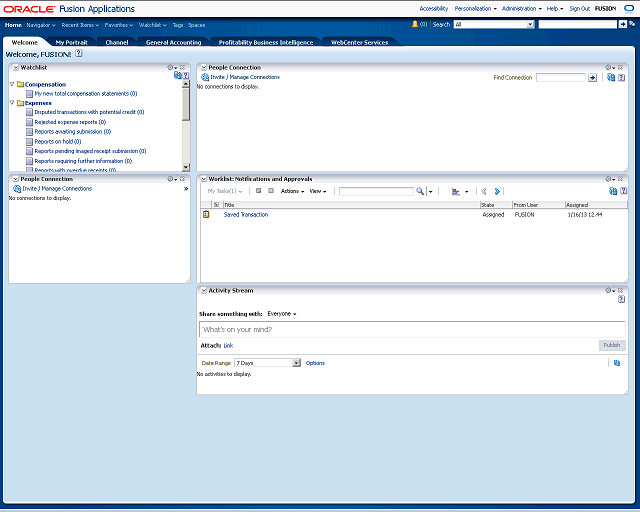Open help in wide People Connection panel

(621, 78)
